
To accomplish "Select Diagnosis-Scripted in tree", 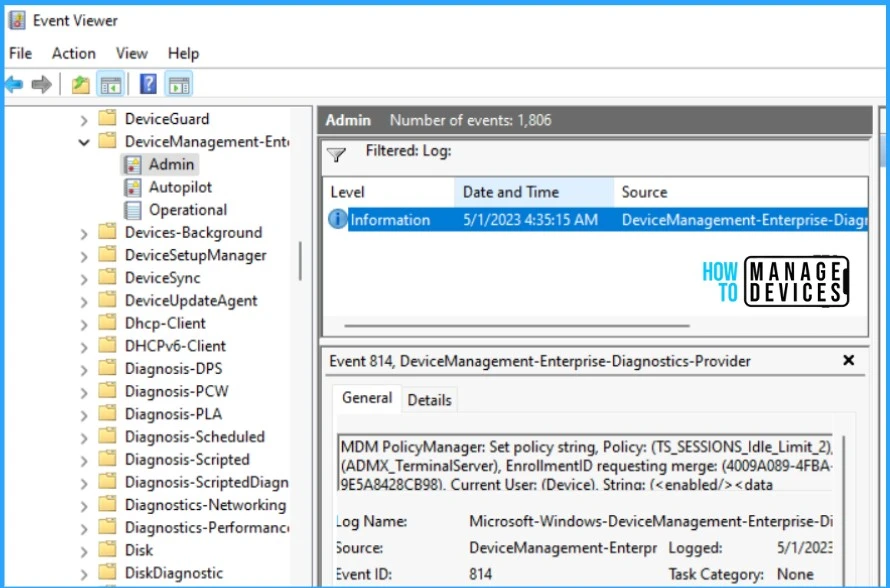I will point(187,460).
